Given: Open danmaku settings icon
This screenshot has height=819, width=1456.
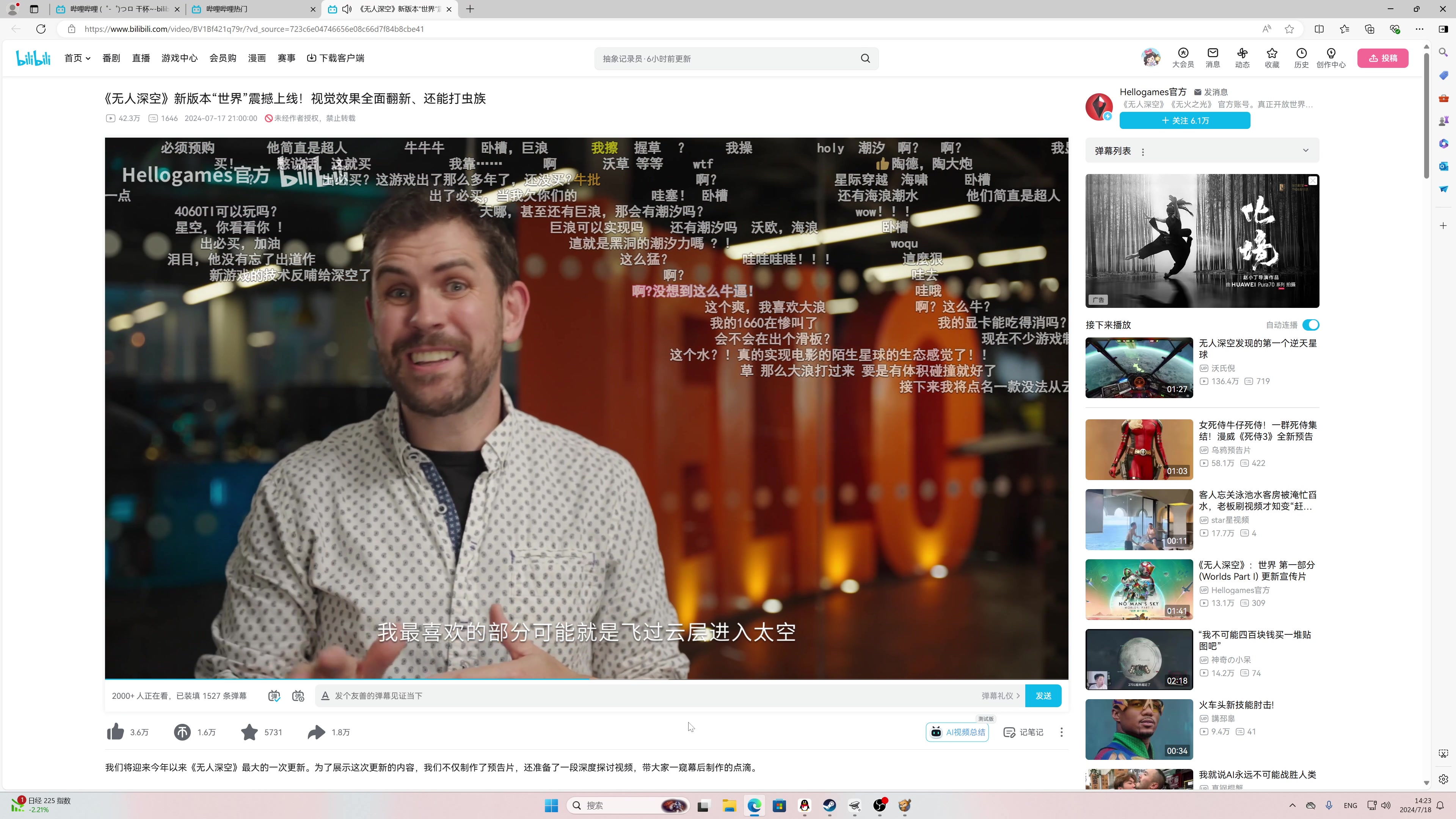Looking at the screenshot, I should [x=298, y=696].
